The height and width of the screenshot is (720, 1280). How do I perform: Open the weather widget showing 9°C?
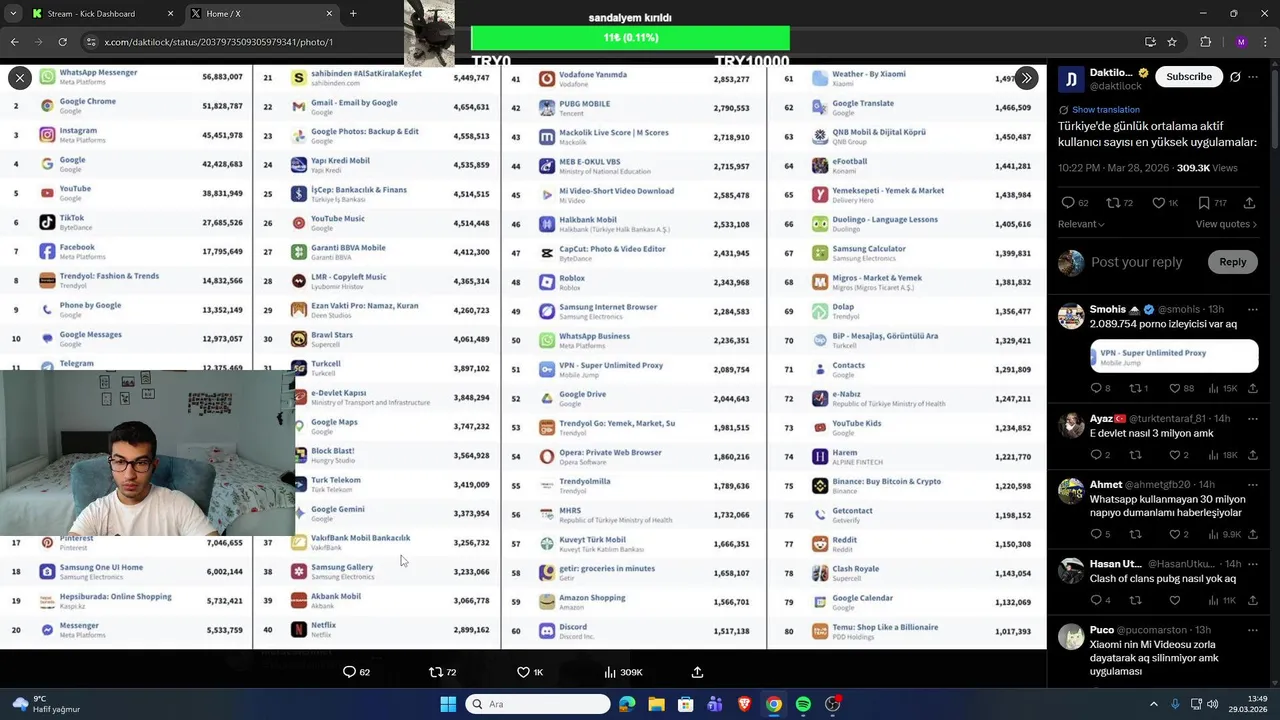45,704
